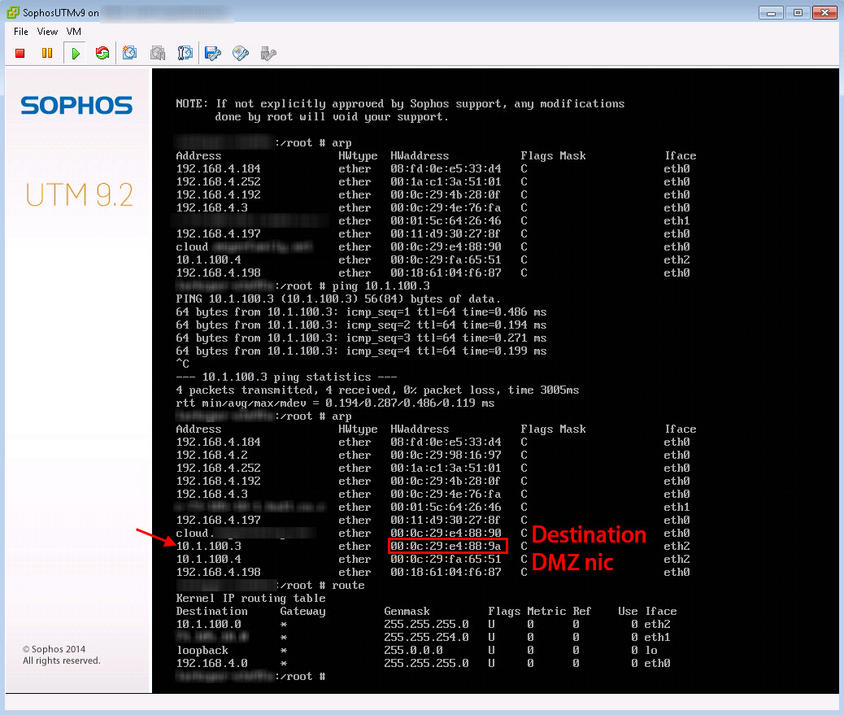Viewport: 844px width, 715px height.
Task: Click the 'Genmask' routing column header
Action: tap(407, 611)
